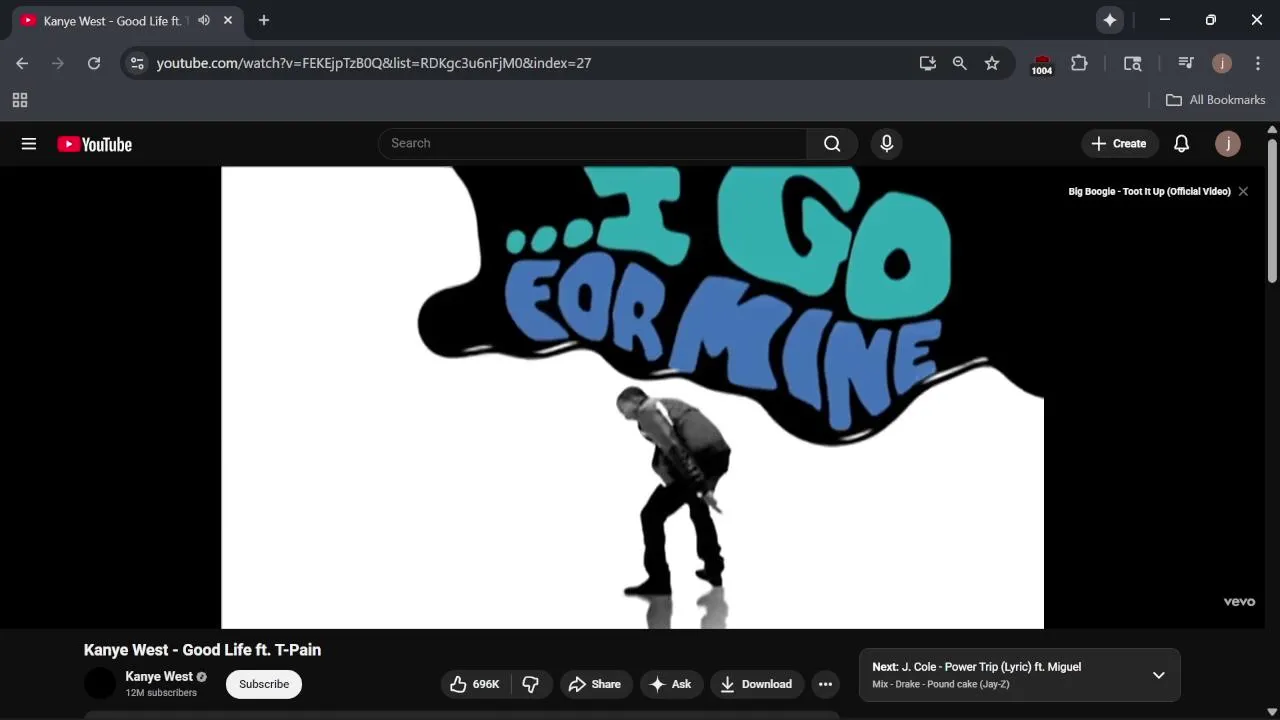Open the YouTube account avatar menu

[1228, 144]
